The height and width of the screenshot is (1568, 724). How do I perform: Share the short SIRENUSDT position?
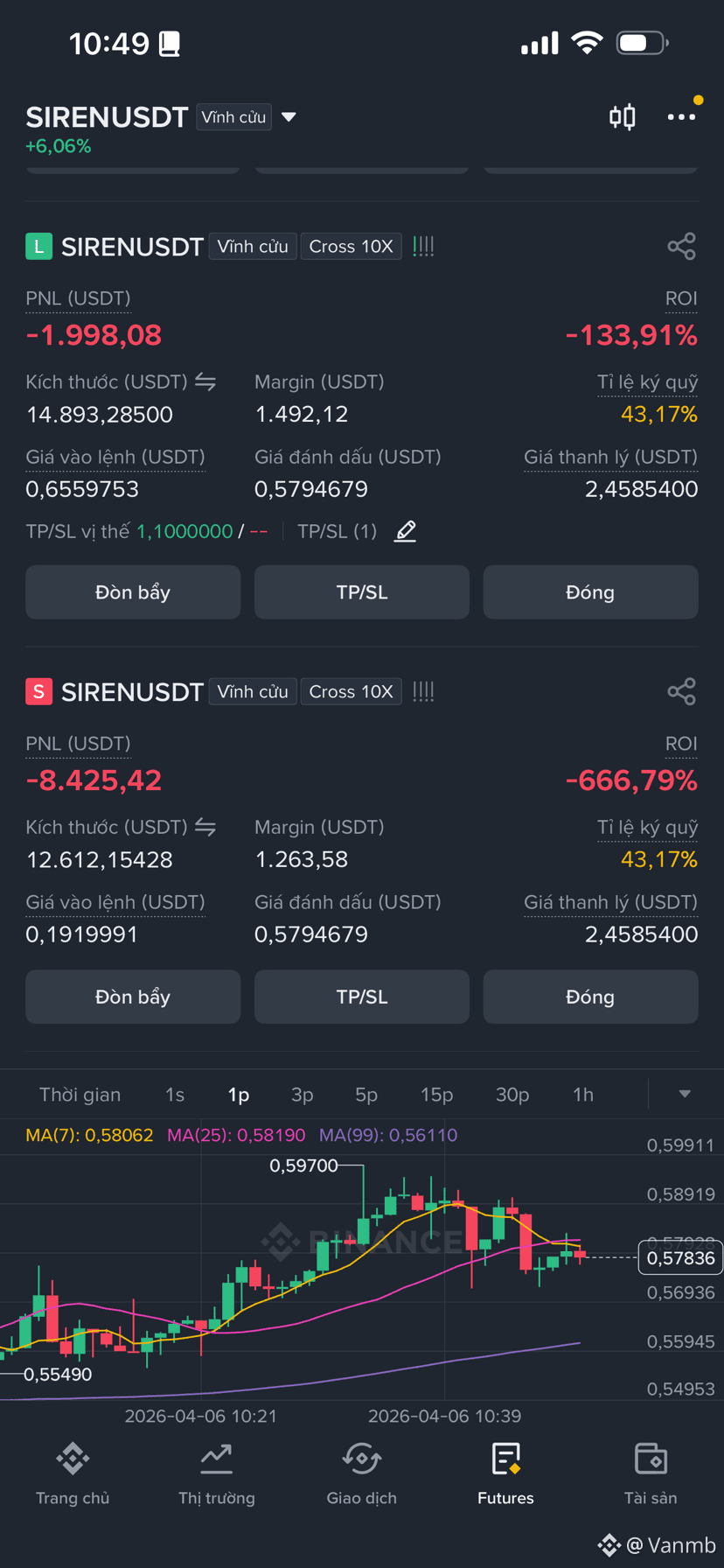(681, 691)
